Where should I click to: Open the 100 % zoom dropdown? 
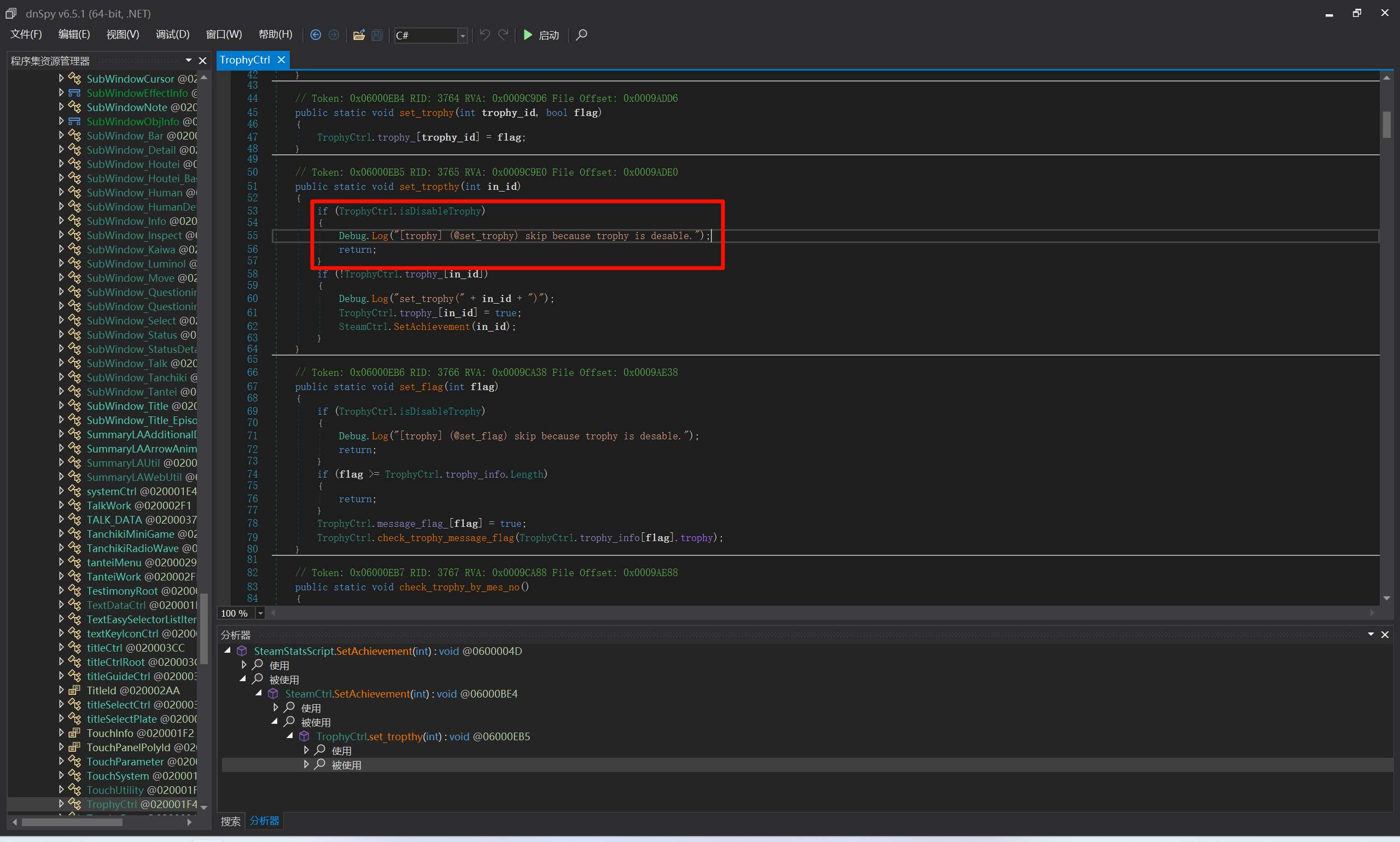click(x=260, y=613)
